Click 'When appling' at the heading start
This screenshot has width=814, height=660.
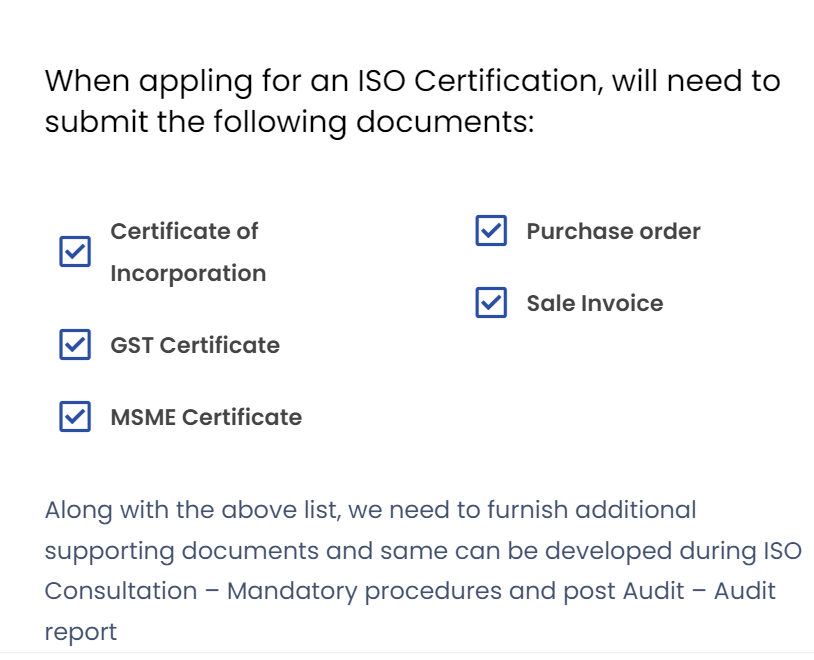148,82
